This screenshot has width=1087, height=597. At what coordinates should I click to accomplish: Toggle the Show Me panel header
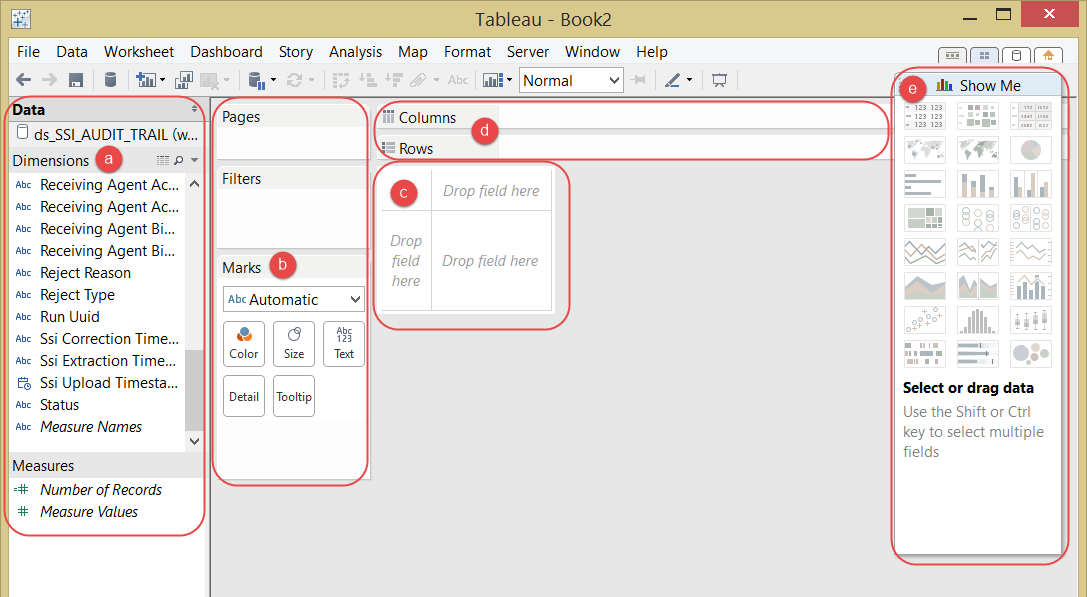point(979,85)
